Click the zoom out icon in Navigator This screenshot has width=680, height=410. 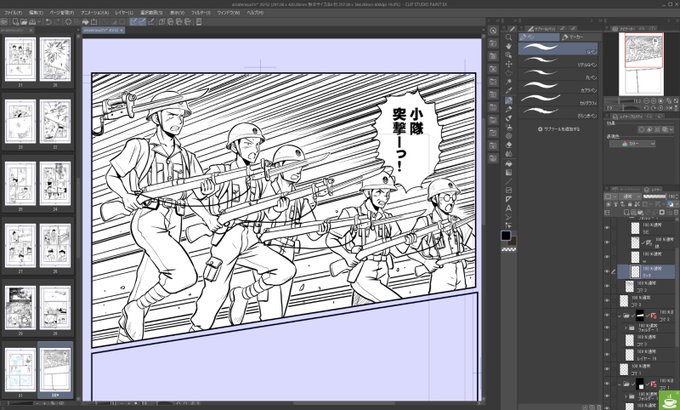(x=646, y=101)
